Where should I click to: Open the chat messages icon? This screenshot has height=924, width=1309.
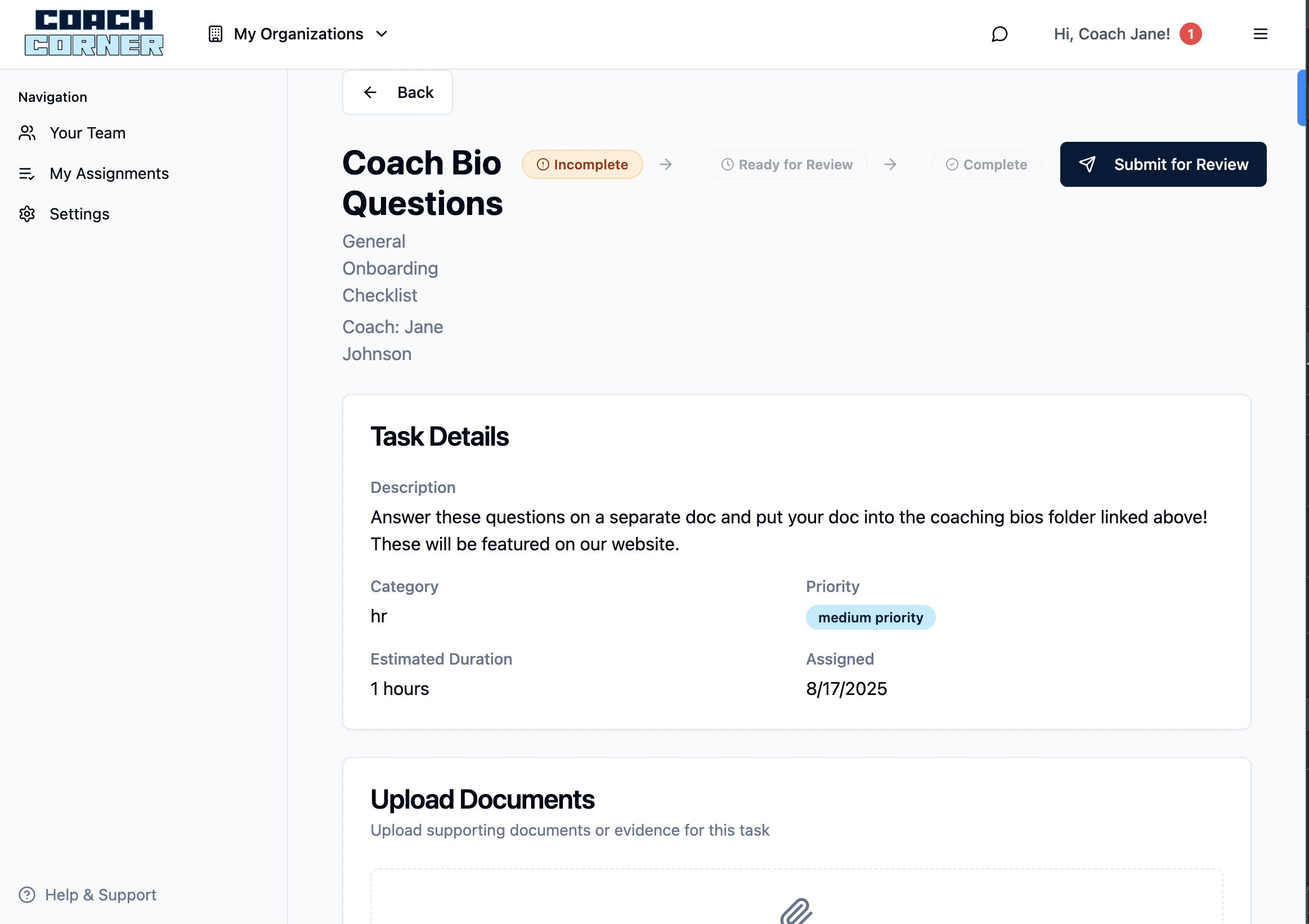point(999,34)
